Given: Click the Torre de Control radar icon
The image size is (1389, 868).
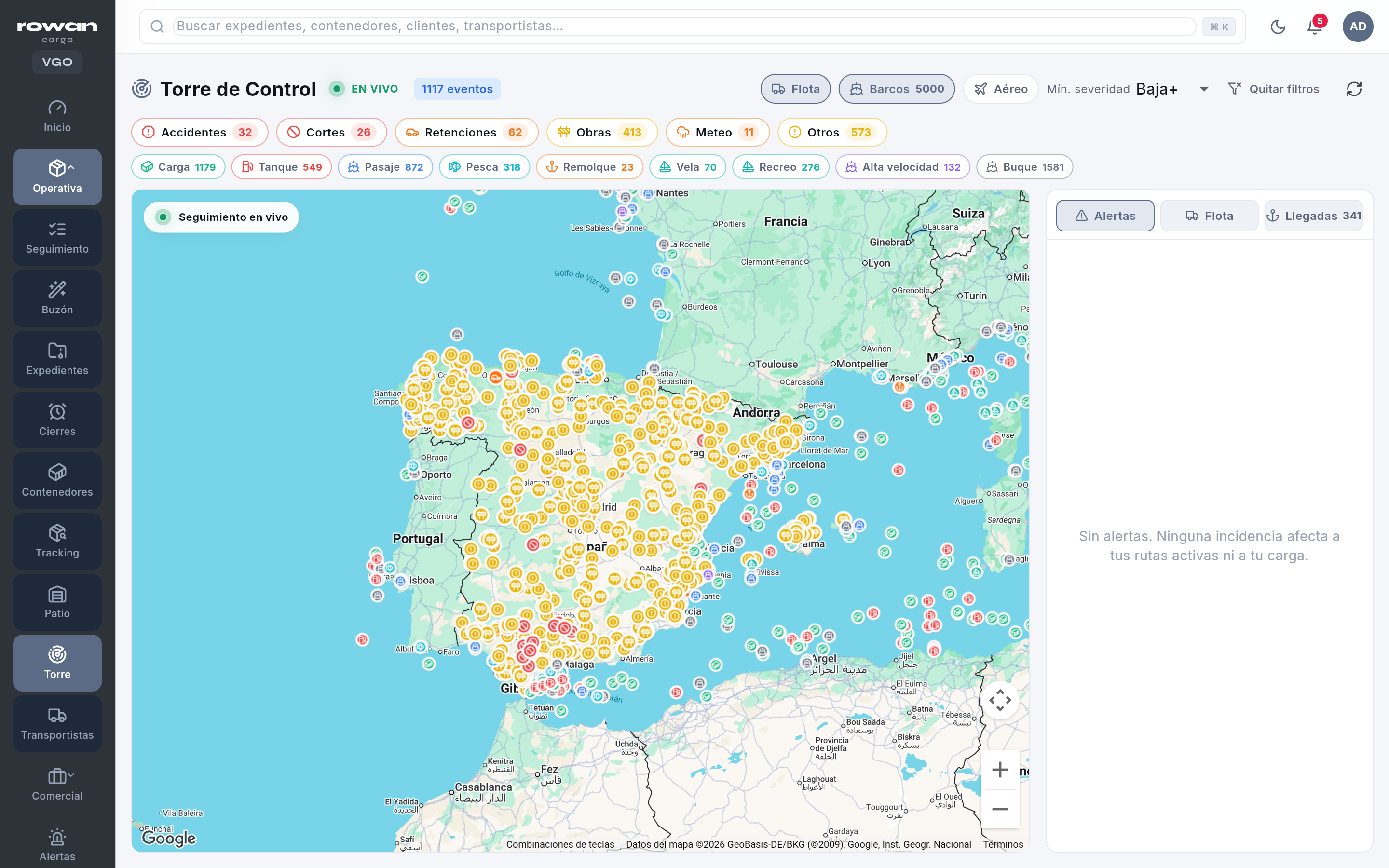Looking at the screenshot, I should [x=142, y=89].
